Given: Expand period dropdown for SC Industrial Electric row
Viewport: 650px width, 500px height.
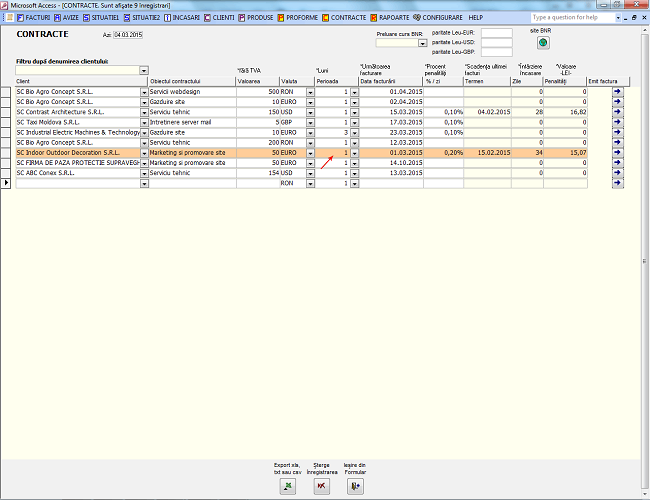Looking at the screenshot, I should pyautogui.click(x=354, y=132).
